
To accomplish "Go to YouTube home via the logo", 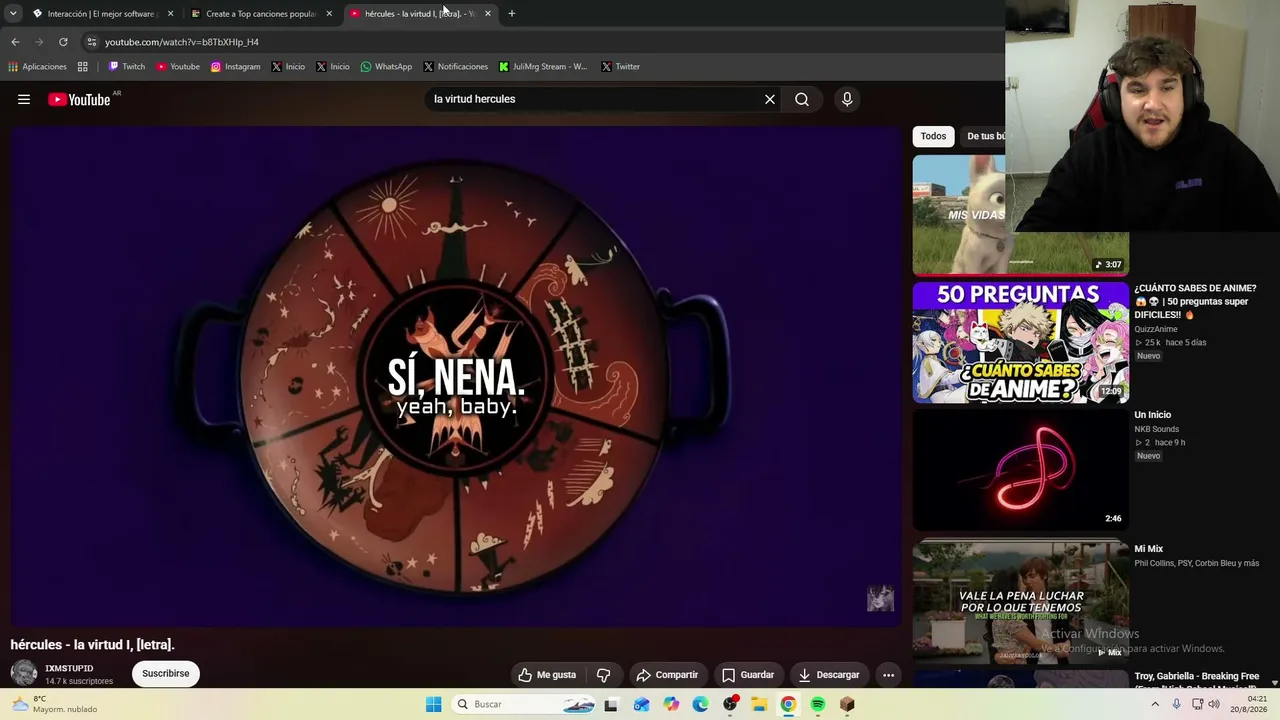I will 79,99.
